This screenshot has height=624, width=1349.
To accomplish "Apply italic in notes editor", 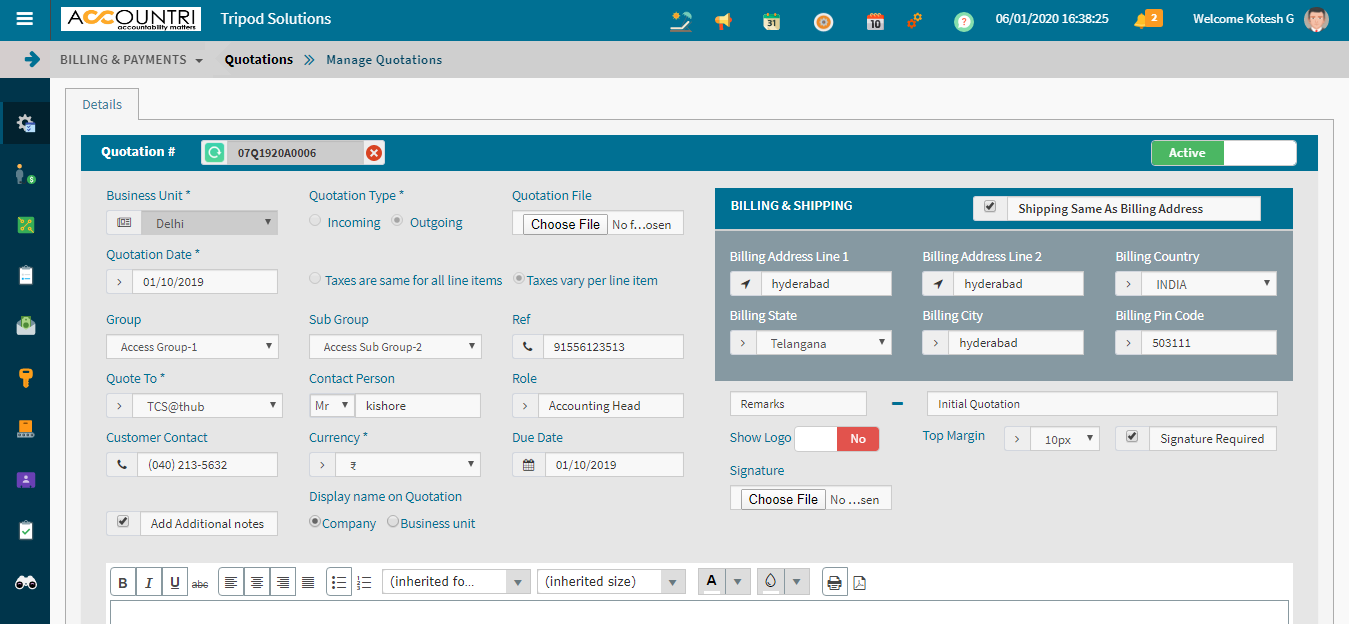I will click(x=149, y=582).
